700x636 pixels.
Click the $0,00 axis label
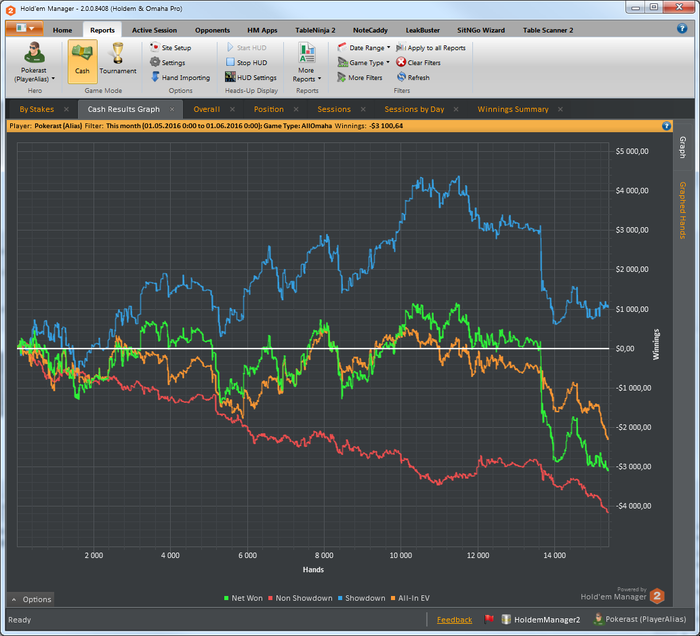625,349
